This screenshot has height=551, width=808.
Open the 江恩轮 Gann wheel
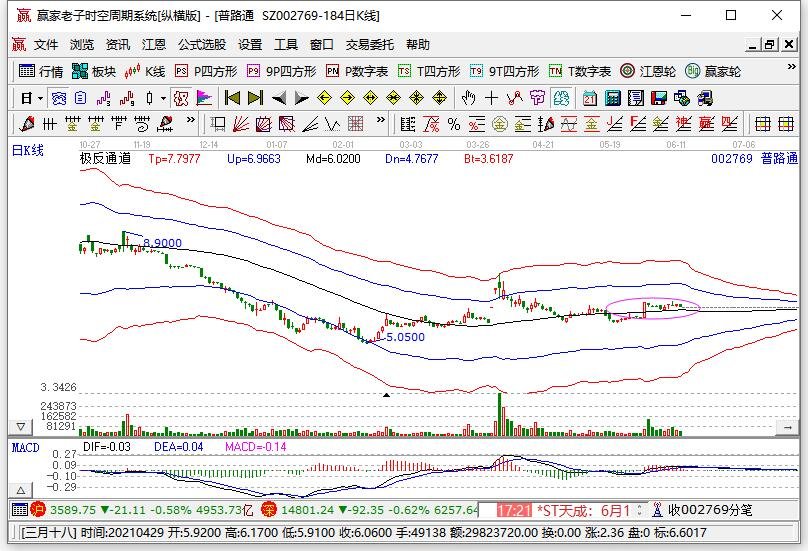648,72
